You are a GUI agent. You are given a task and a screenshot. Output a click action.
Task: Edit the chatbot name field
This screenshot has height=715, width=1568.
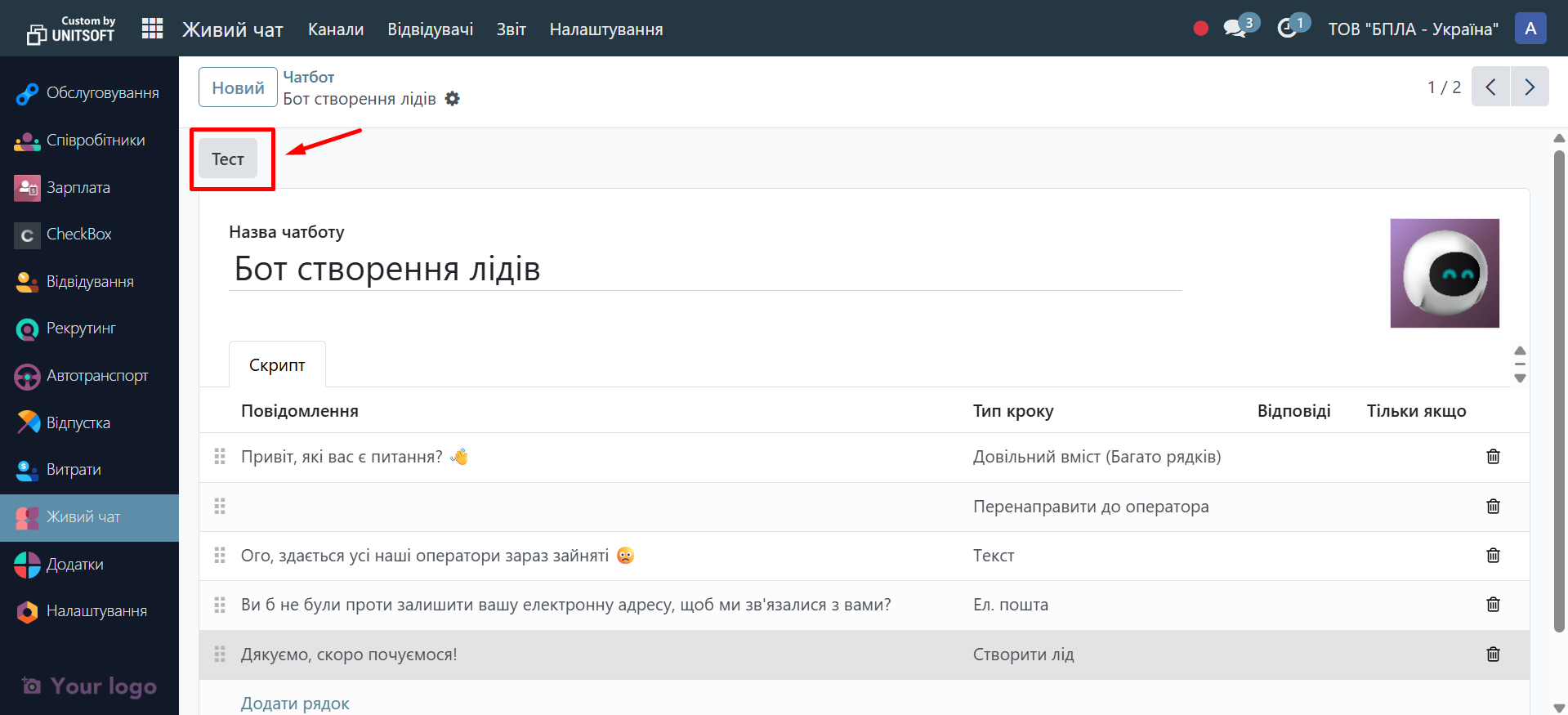(704, 269)
